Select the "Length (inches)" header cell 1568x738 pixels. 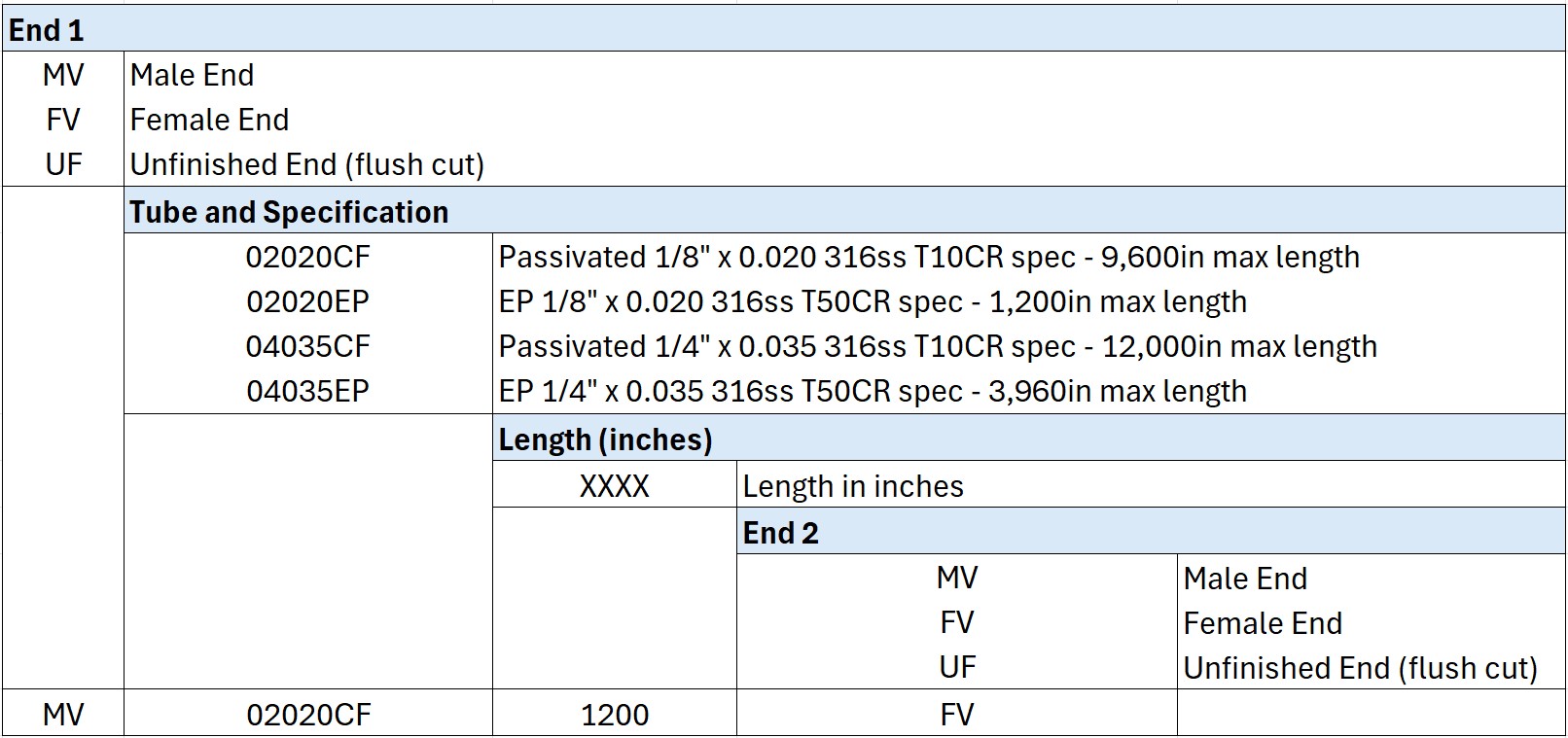click(605, 439)
